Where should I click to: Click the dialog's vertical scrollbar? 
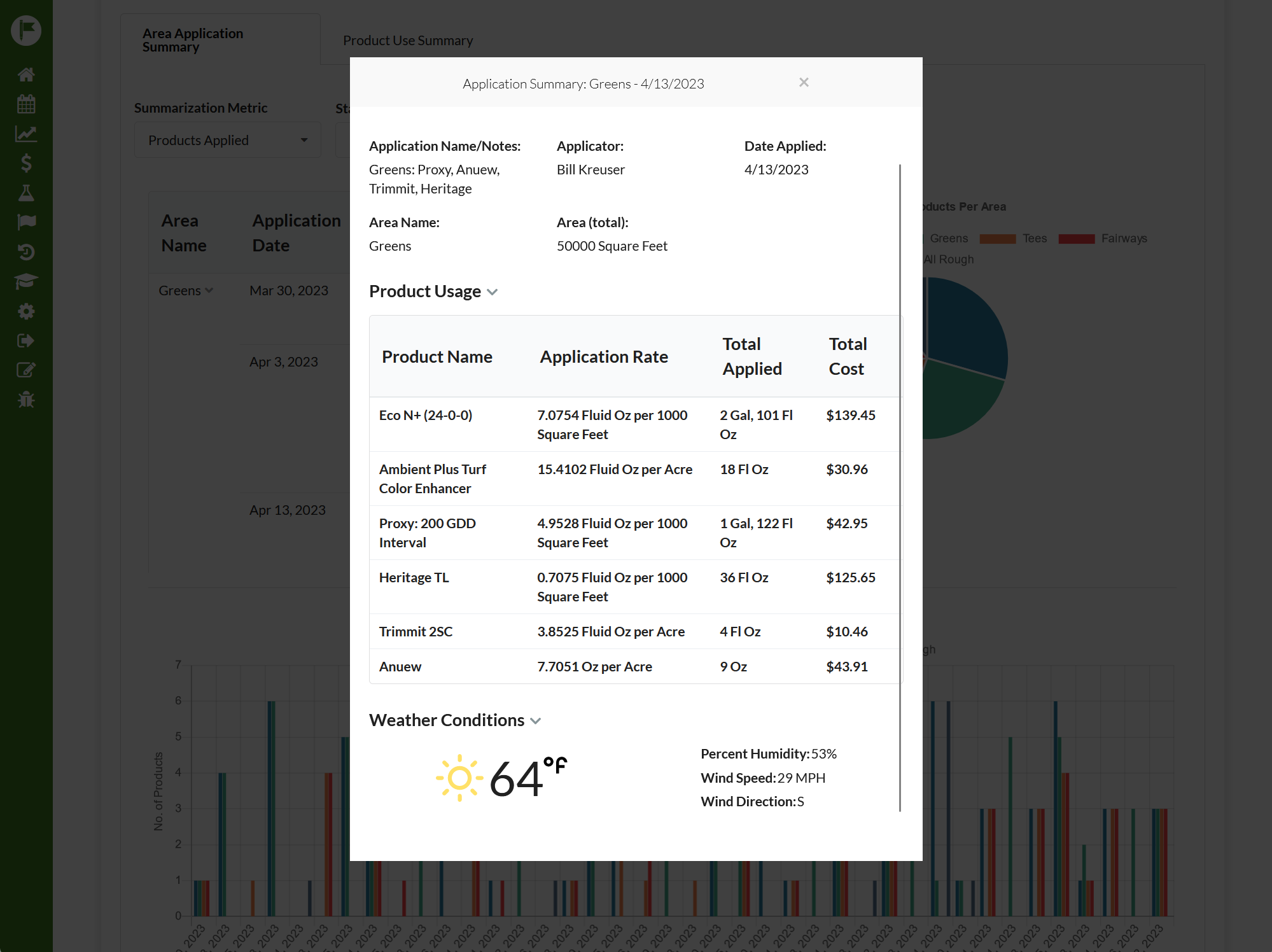(900, 487)
